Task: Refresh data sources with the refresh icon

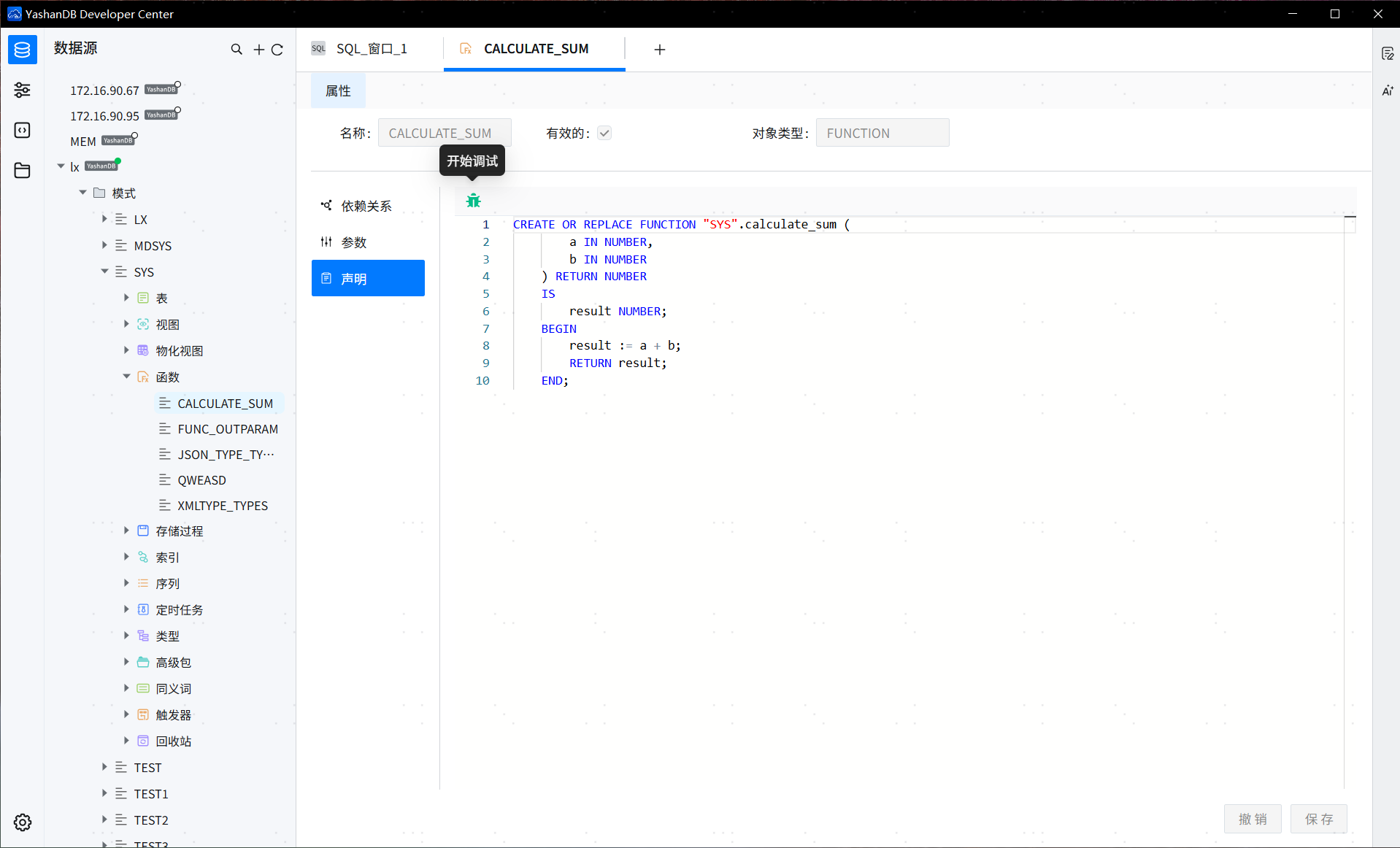Action: (x=278, y=49)
